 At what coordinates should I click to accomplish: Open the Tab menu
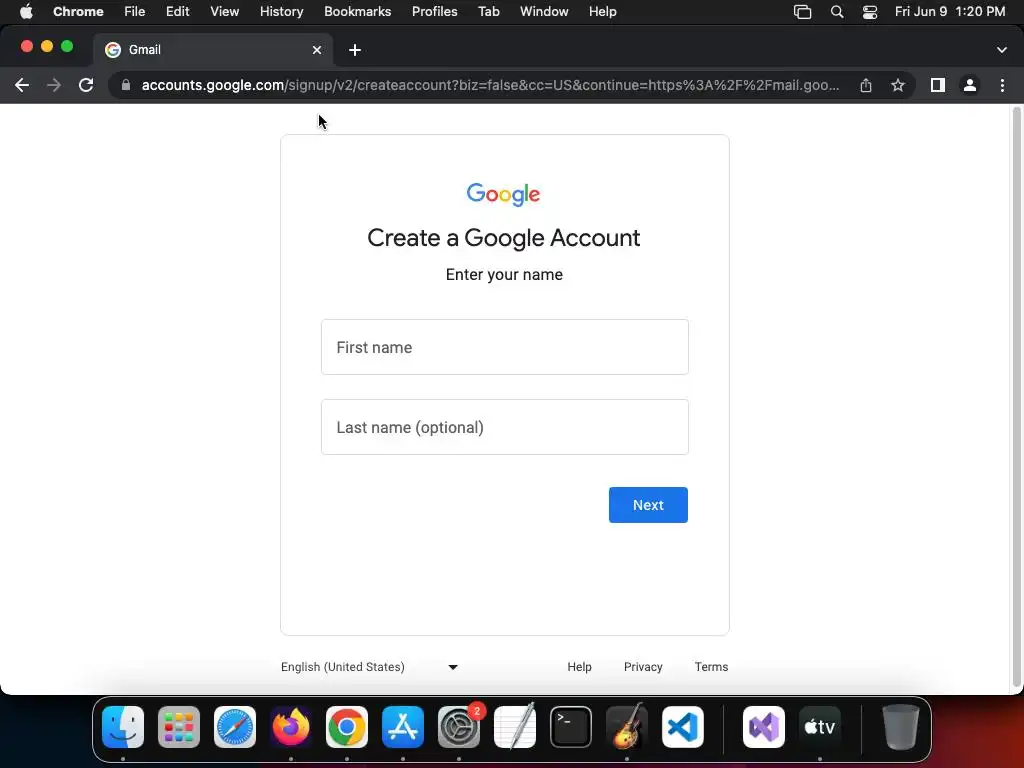coord(488,12)
